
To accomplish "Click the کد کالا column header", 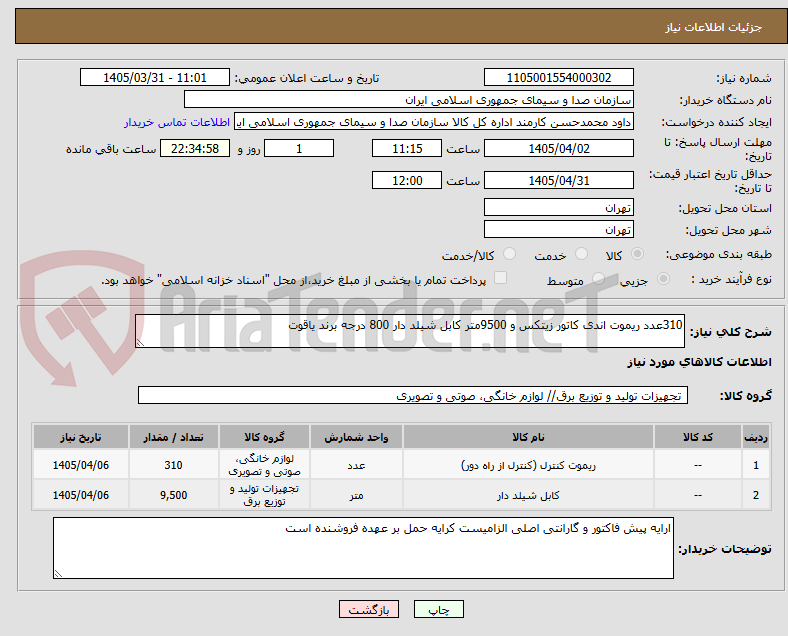I will point(698,437).
